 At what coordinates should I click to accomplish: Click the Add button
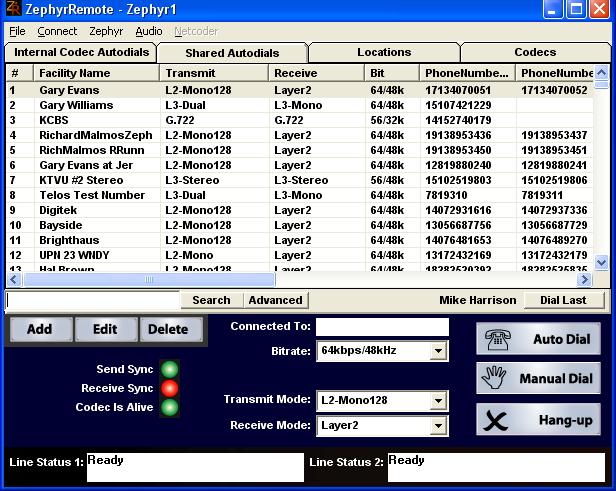[x=39, y=329]
